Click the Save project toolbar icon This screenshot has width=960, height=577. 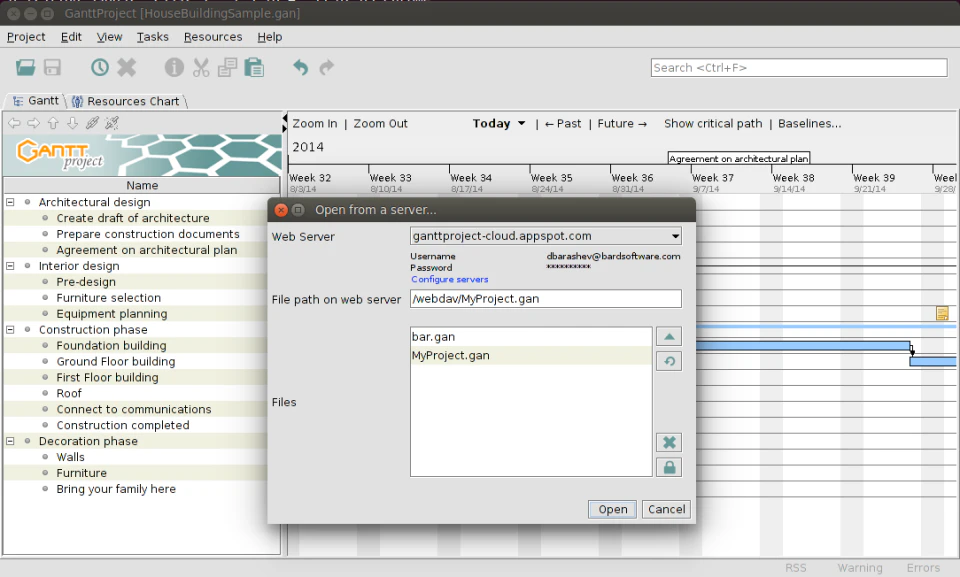[x=51, y=67]
